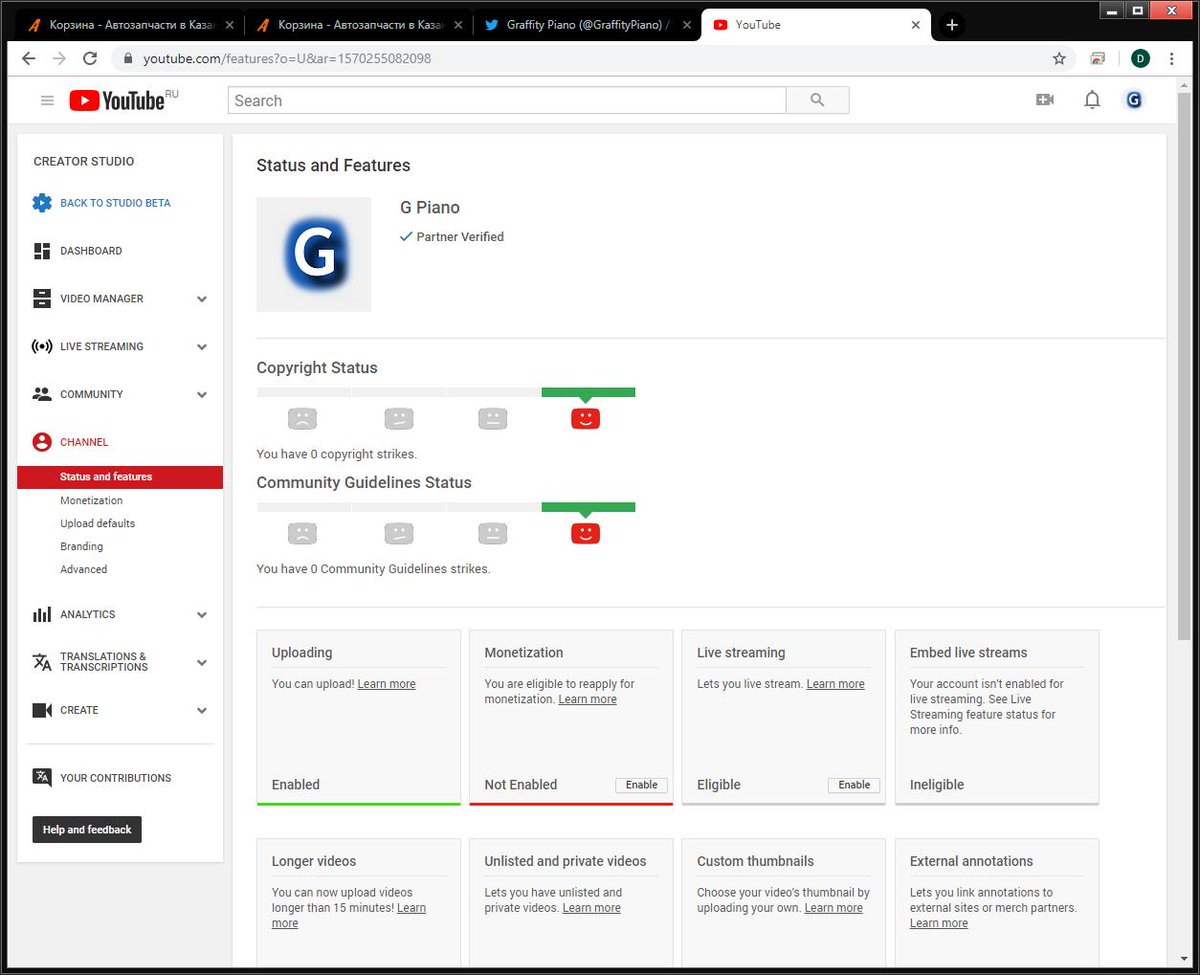Open the Dashboard menu item
Image resolution: width=1200 pixels, height=975 pixels.
tap(91, 251)
